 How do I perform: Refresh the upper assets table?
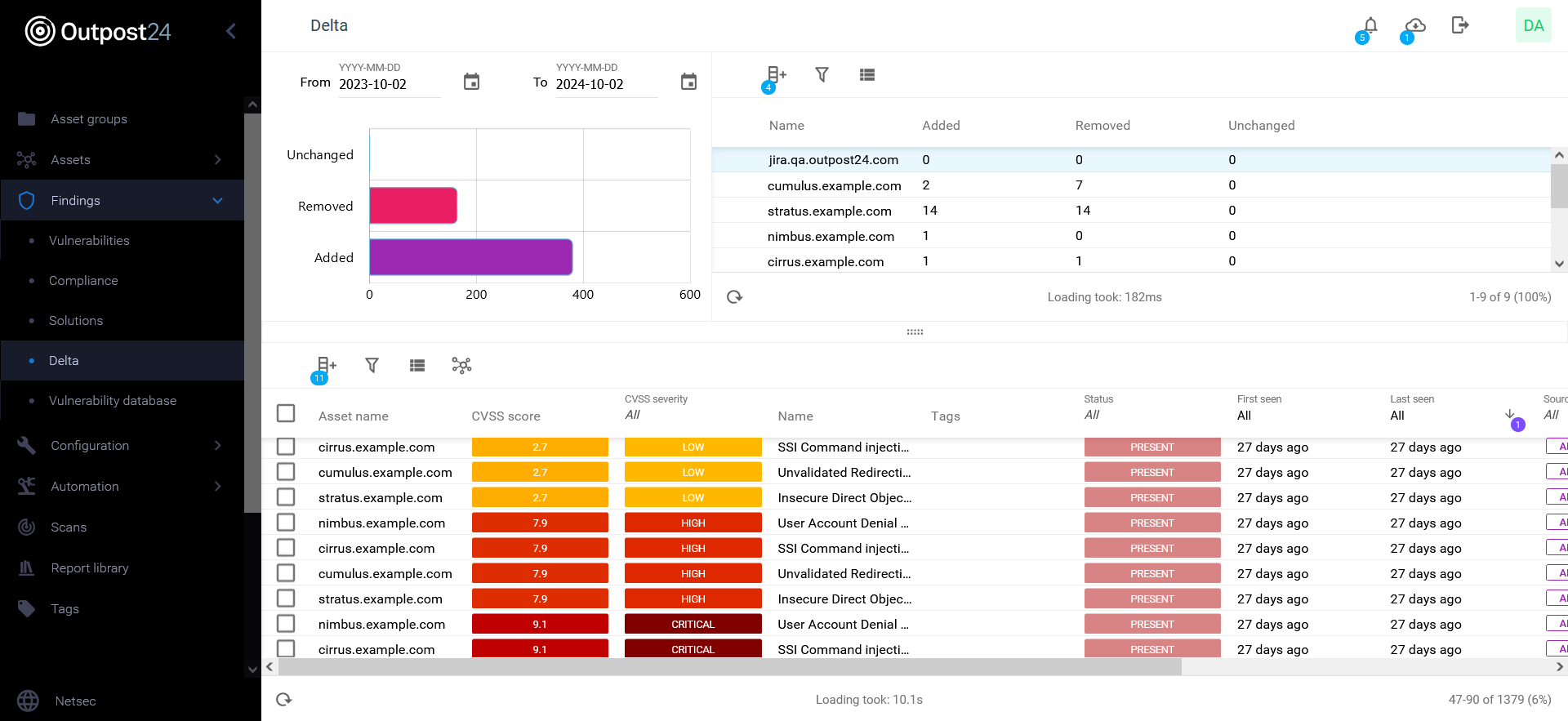pyautogui.click(x=734, y=297)
